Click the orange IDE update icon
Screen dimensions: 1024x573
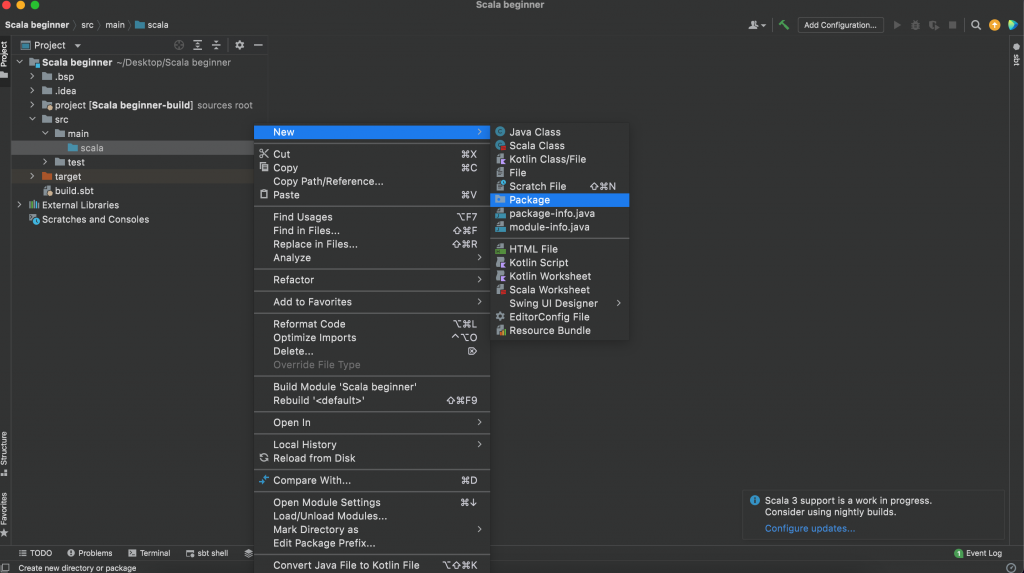click(994, 25)
